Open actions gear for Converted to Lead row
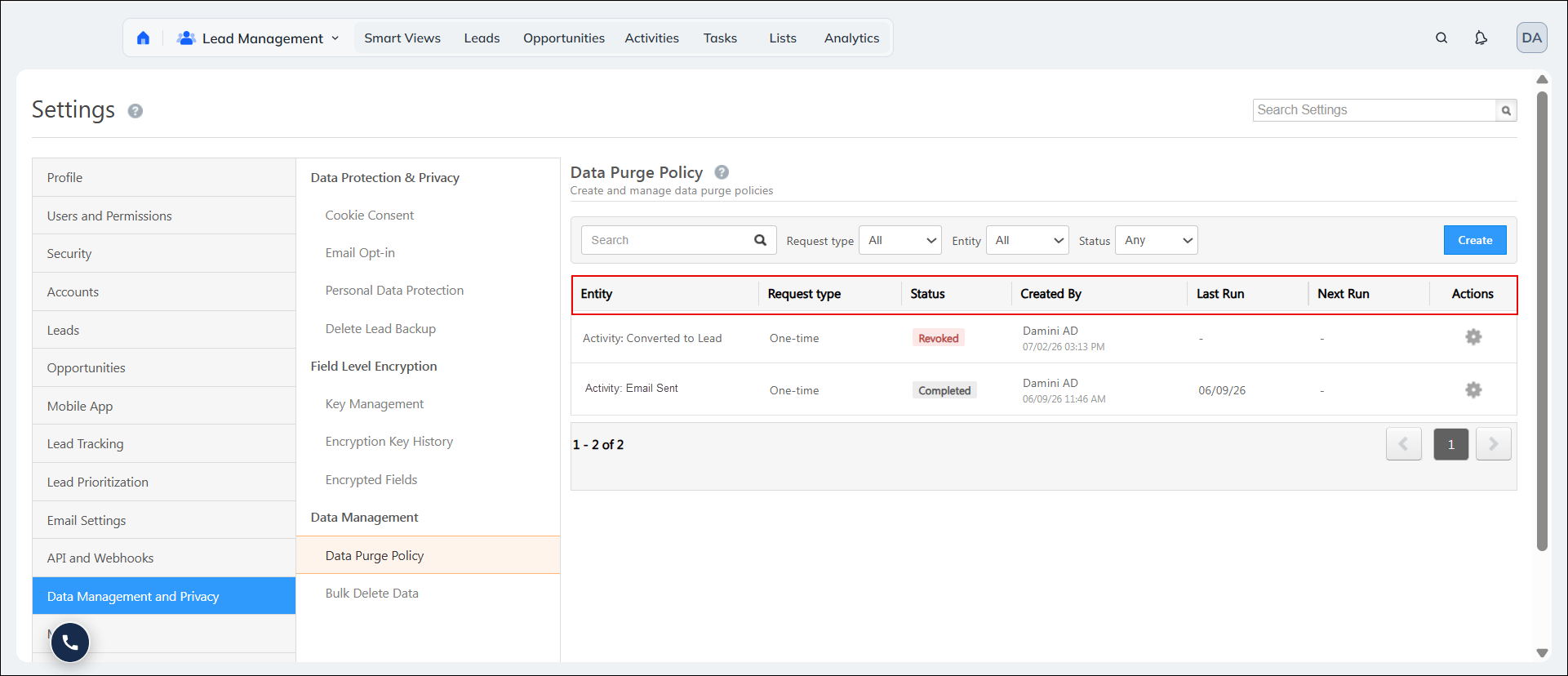Image resolution: width=1568 pixels, height=676 pixels. click(1473, 337)
